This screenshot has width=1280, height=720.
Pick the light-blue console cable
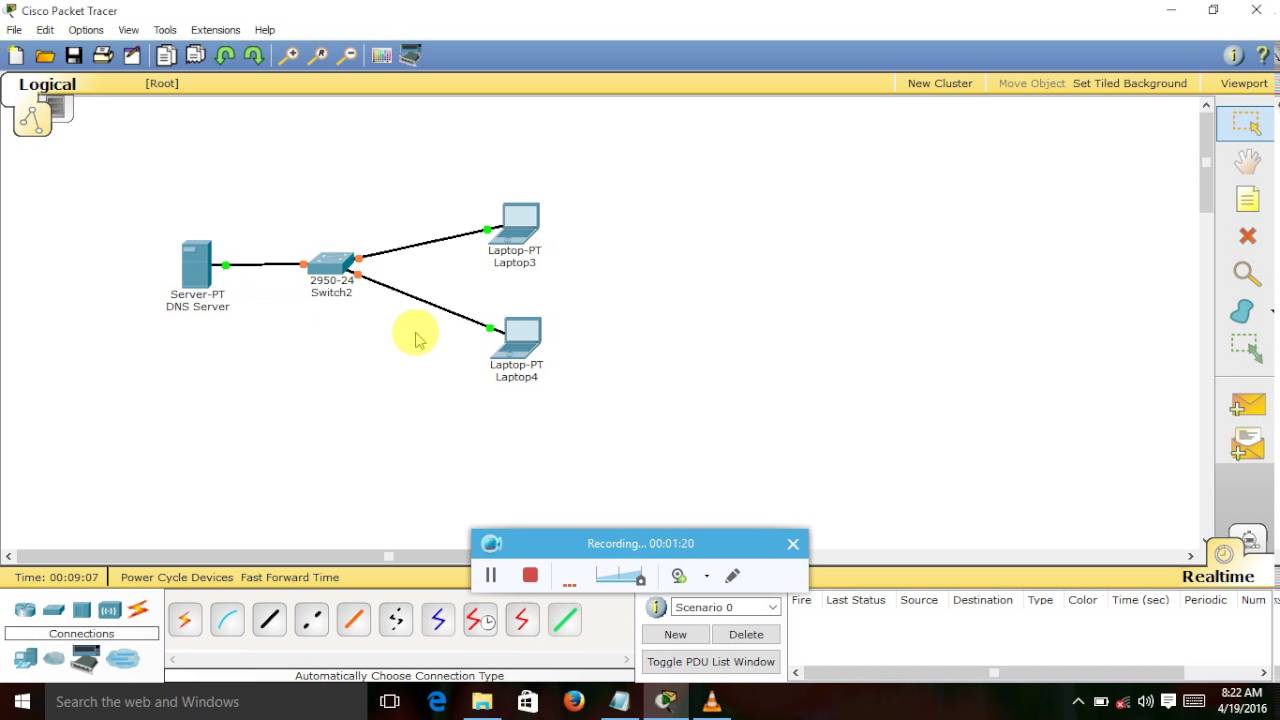pyautogui.click(x=227, y=621)
